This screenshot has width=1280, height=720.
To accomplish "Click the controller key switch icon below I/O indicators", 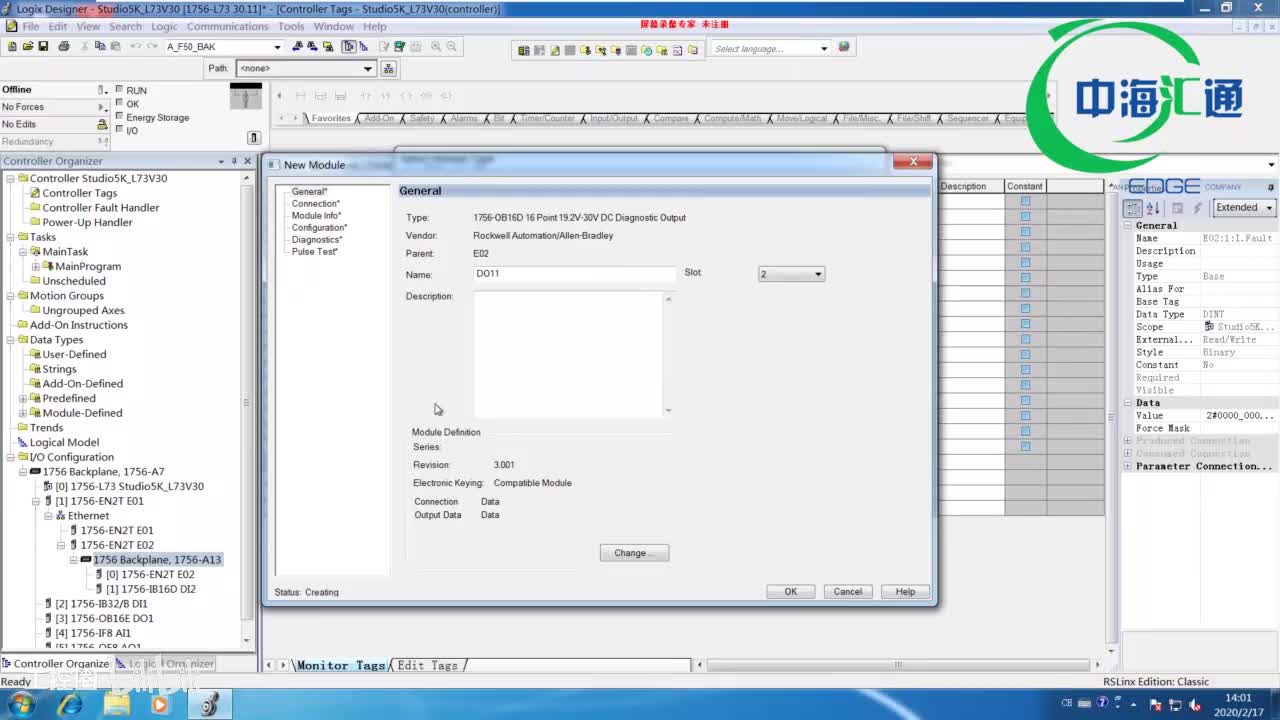I will pyautogui.click(x=254, y=137).
